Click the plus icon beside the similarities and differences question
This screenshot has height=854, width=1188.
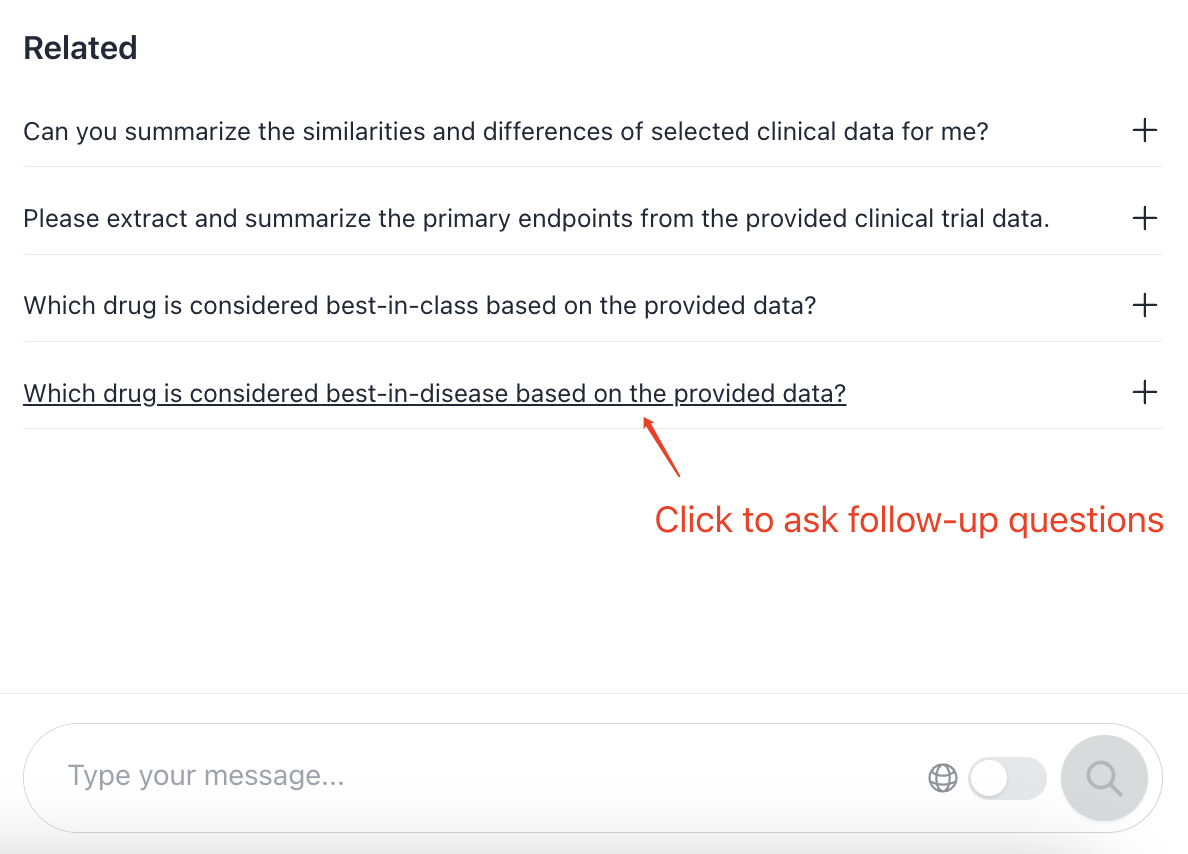point(1144,130)
